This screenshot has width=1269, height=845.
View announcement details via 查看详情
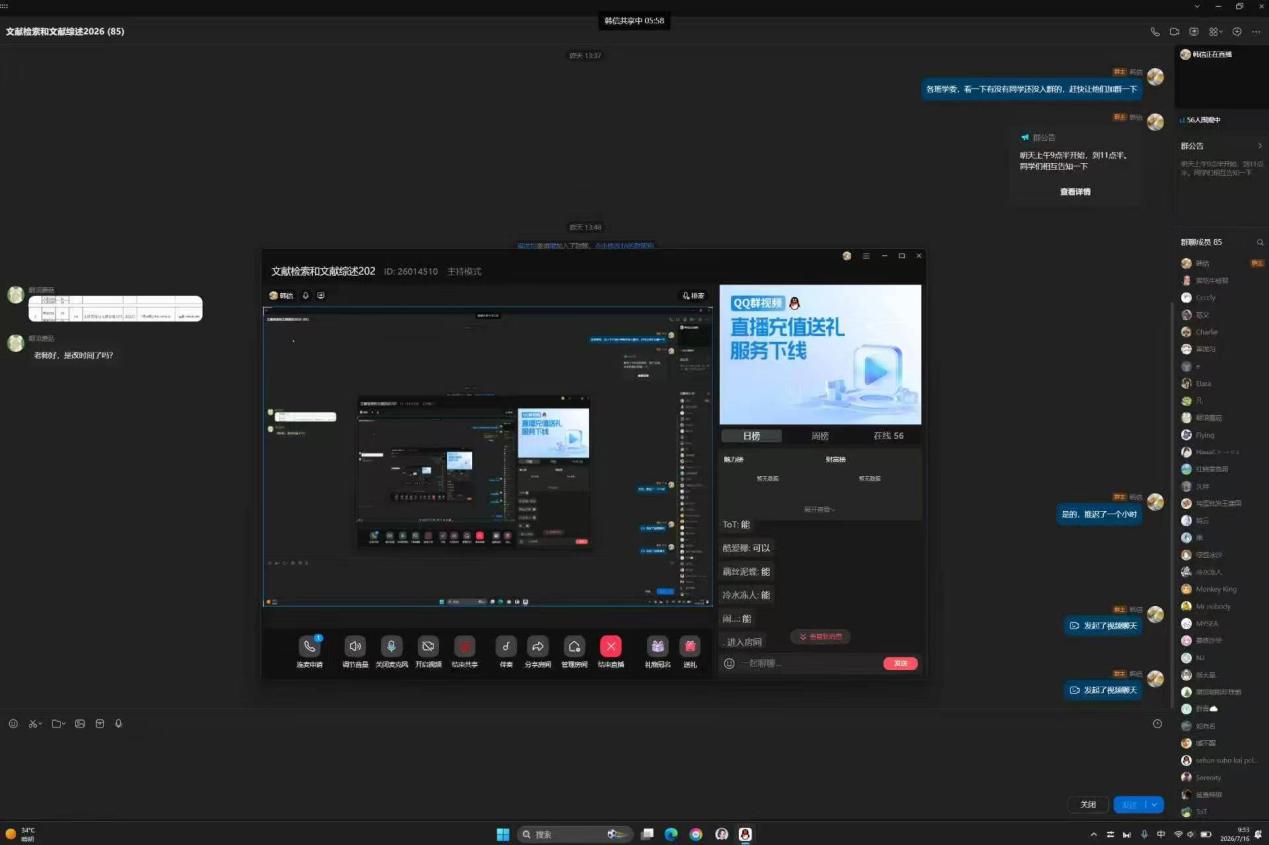tap(1075, 191)
